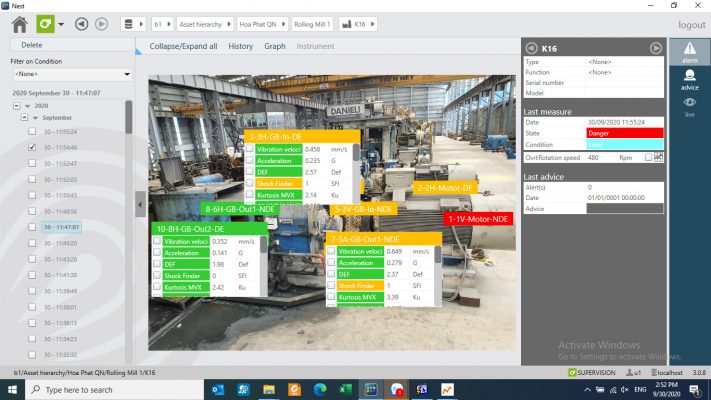
Task: Collapse the left panel with arrow handle
Action: click(140, 205)
